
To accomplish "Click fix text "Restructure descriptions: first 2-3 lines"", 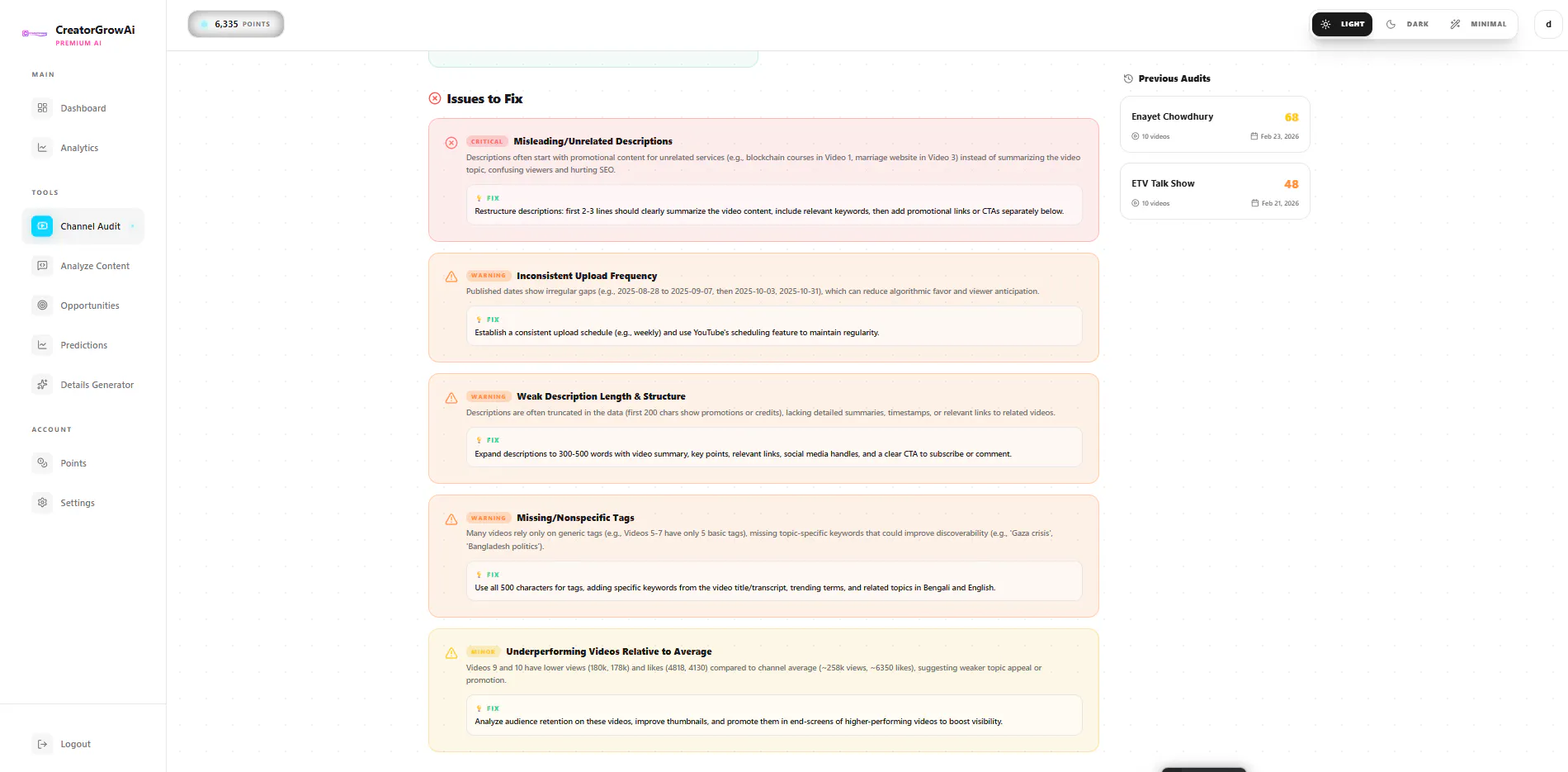I will point(769,211).
